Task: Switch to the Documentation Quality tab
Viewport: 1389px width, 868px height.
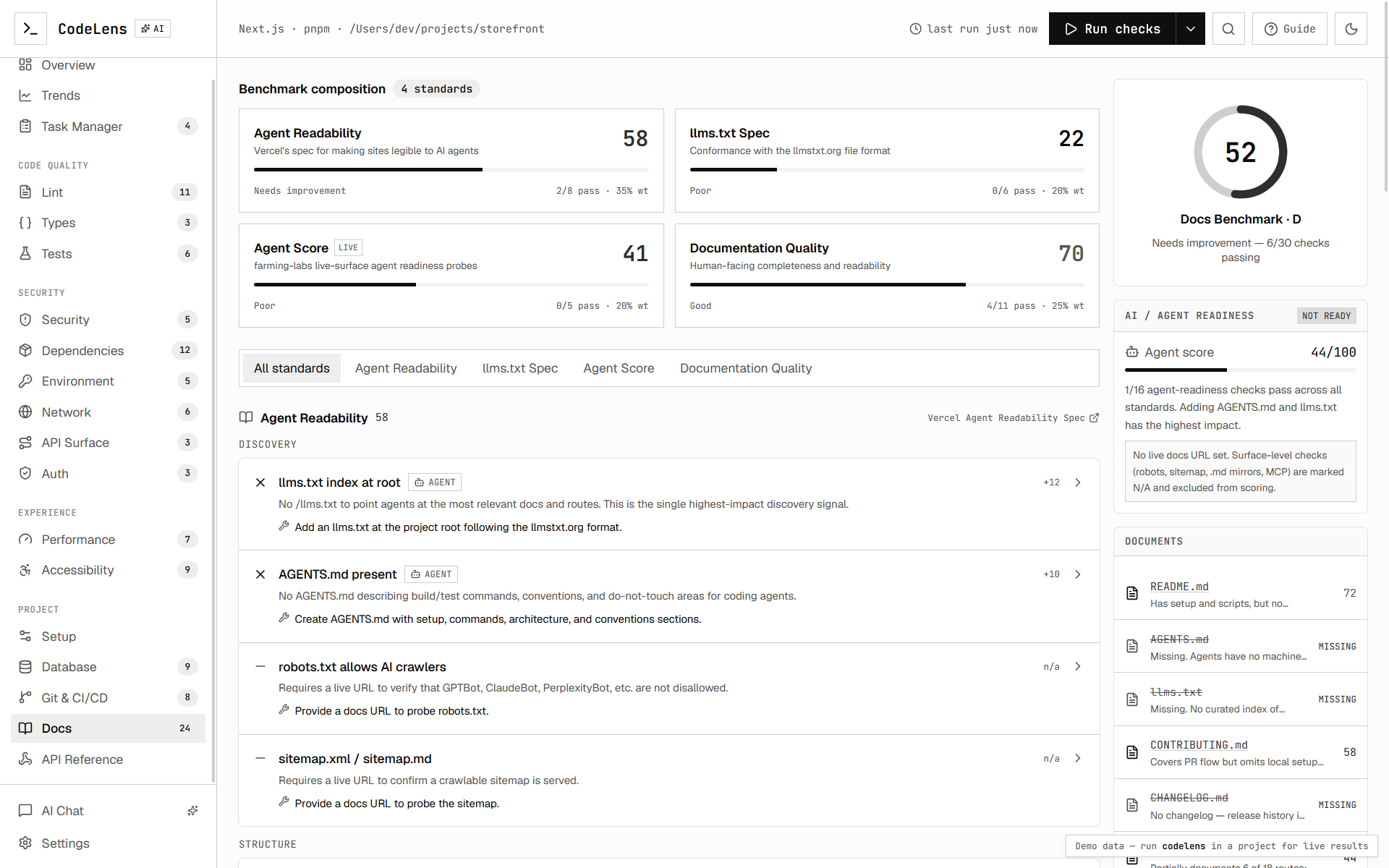Action: pyautogui.click(x=746, y=368)
